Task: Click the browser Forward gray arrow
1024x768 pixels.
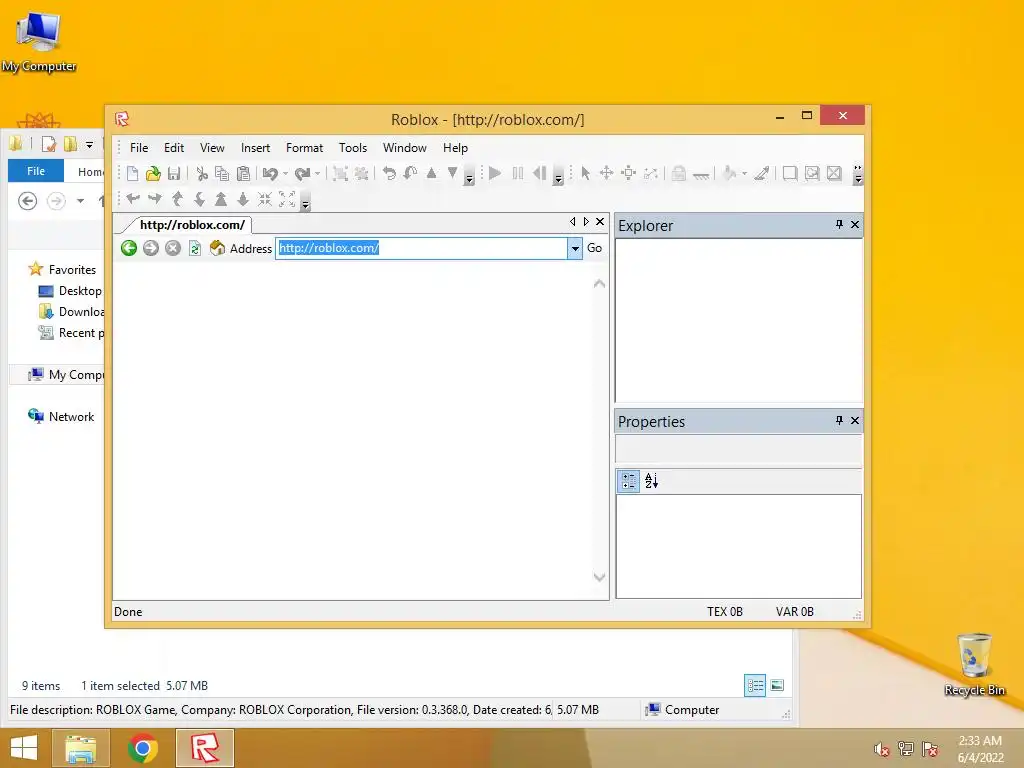Action: pyautogui.click(x=151, y=248)
